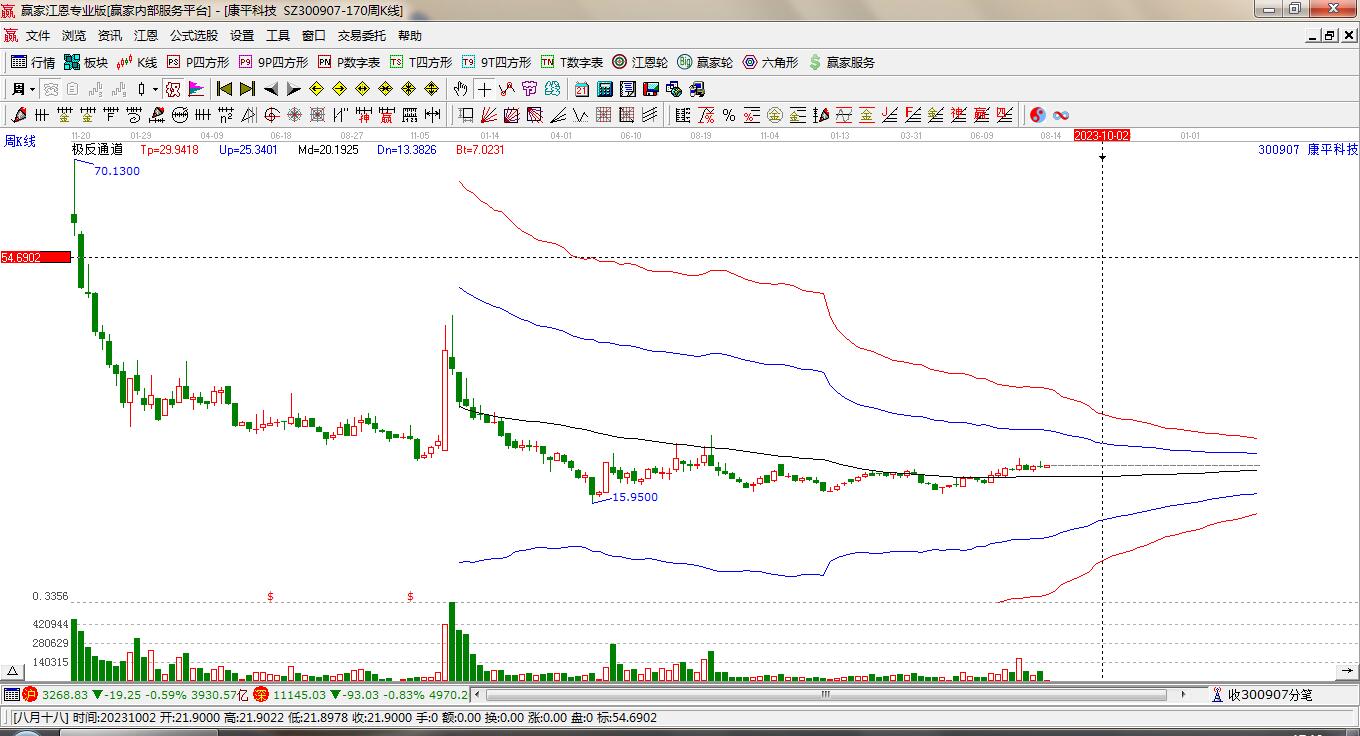Select the hand pan tool
Image resolution: width=1360 pixels, height=736 pixels.
[460, 89]
